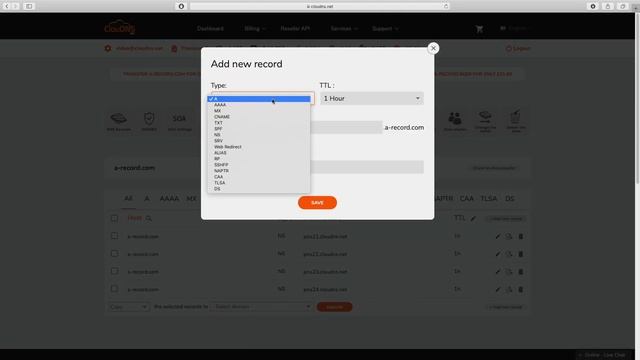
Task: Click the Logout link
Action: coord(518,48)
